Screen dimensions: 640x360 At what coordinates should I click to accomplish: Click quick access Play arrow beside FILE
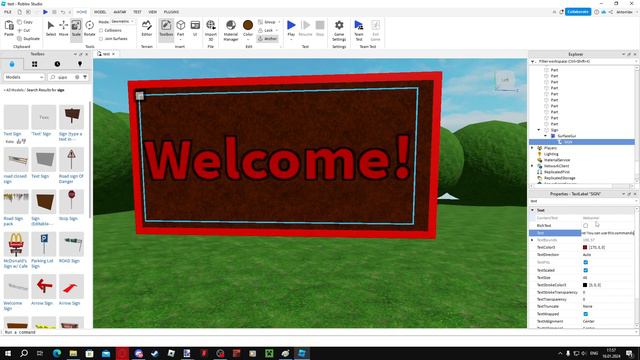45,12
